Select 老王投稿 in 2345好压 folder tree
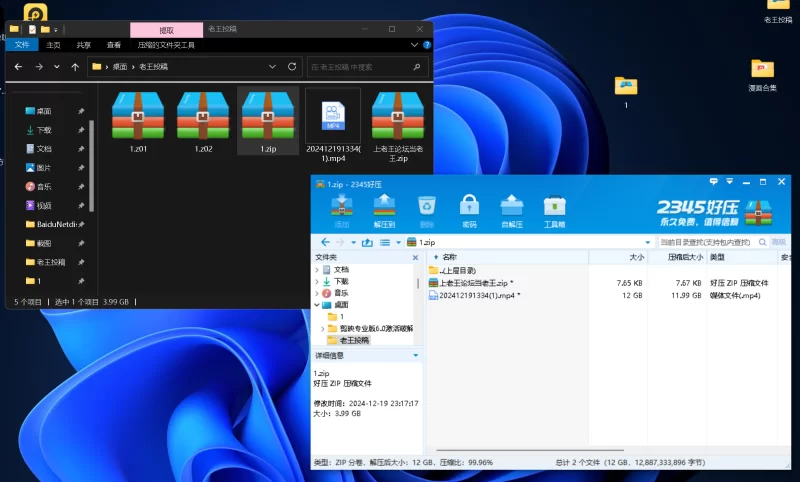 (x=348, y=340)
